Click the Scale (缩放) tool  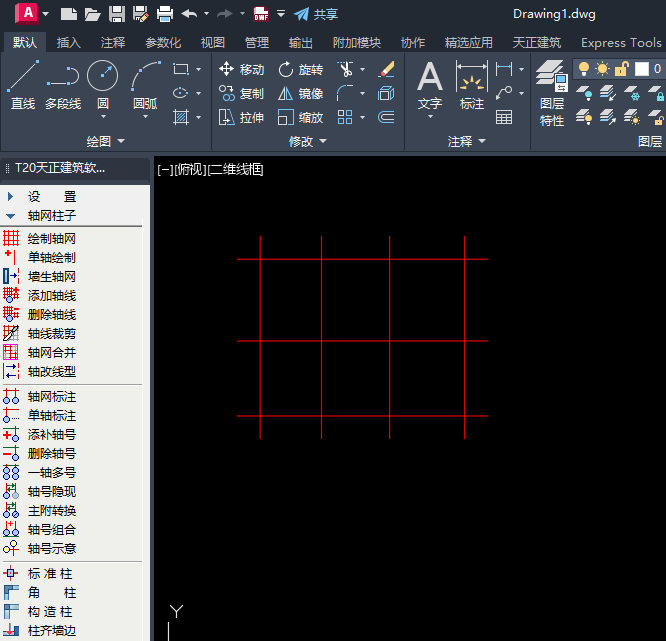pyautogui.click(x=301, y=117)
